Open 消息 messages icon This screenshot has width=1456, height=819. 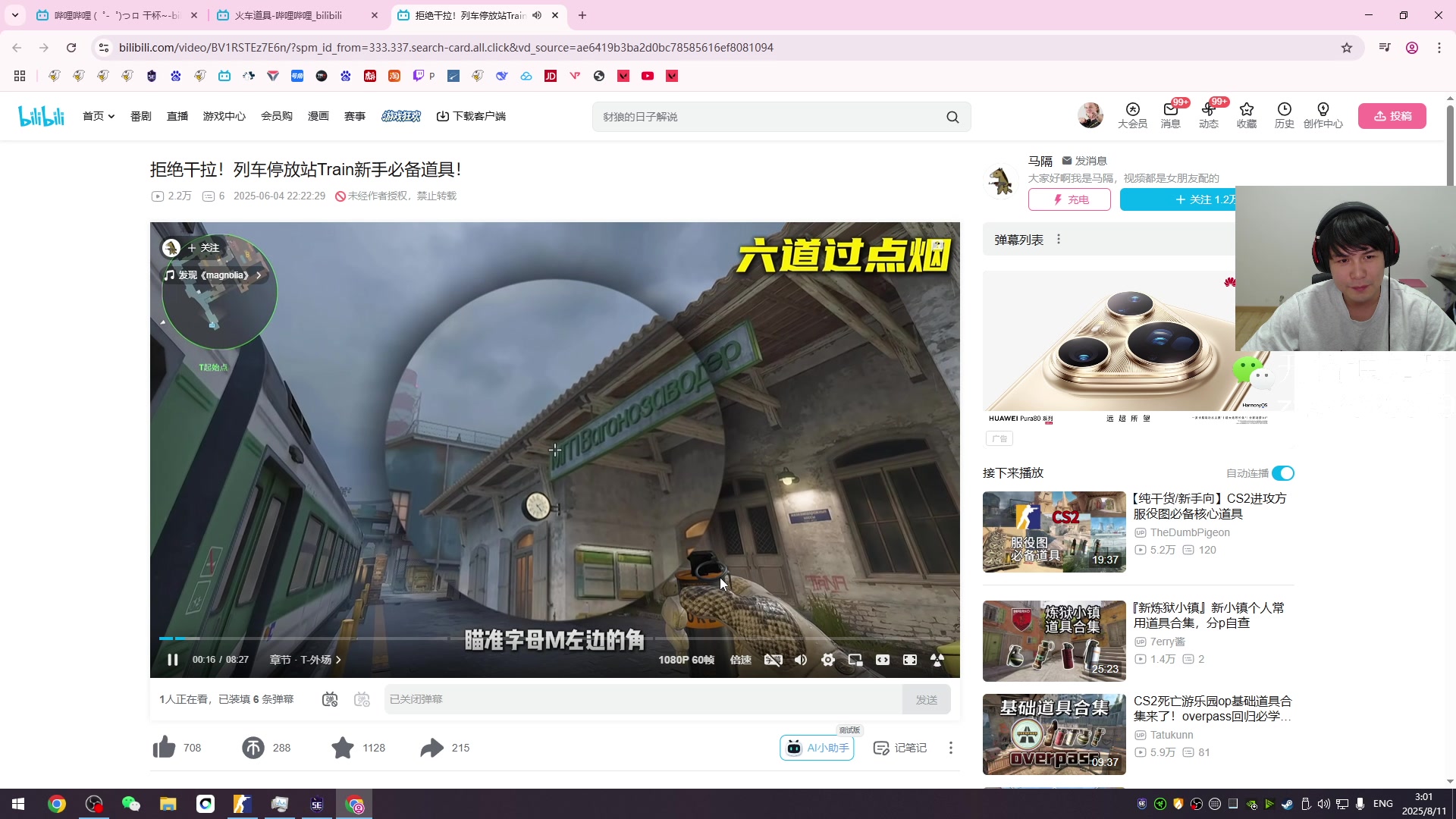pos(1171,115)
